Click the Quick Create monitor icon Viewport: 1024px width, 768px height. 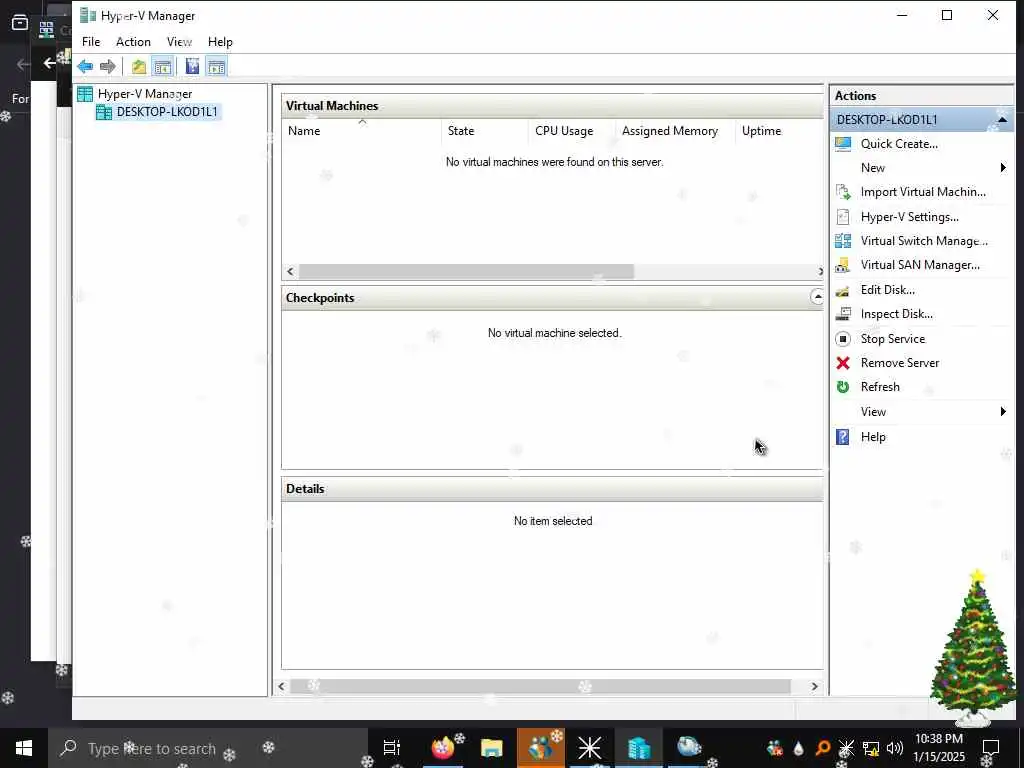coord(843,144)
